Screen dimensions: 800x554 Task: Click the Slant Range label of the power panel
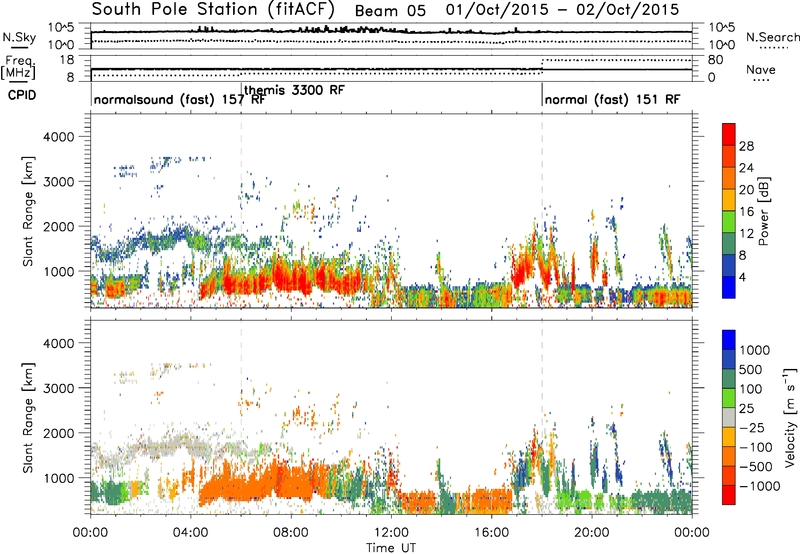coord(28,211)
